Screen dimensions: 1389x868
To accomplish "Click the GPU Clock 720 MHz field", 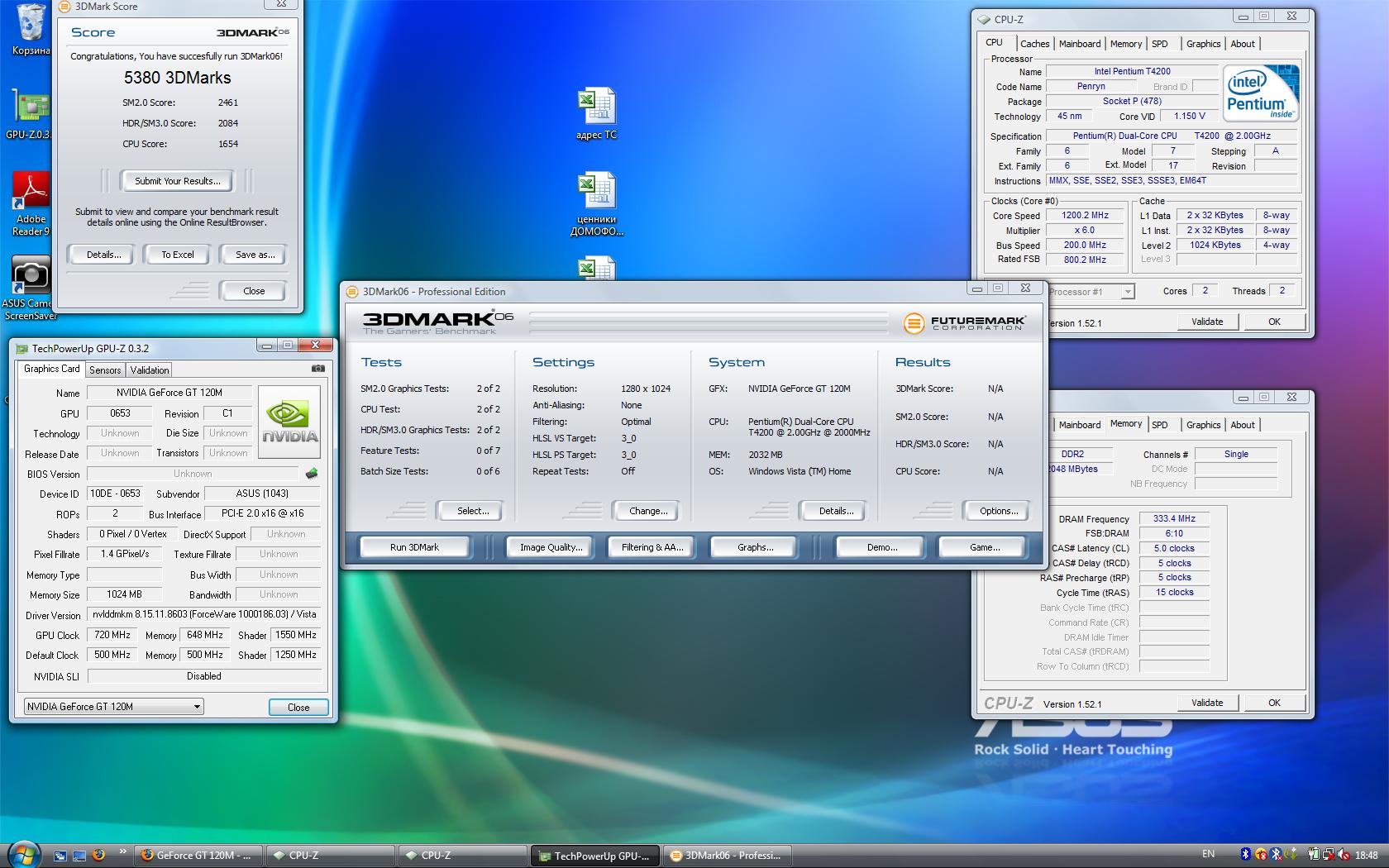I will [112, 635].
